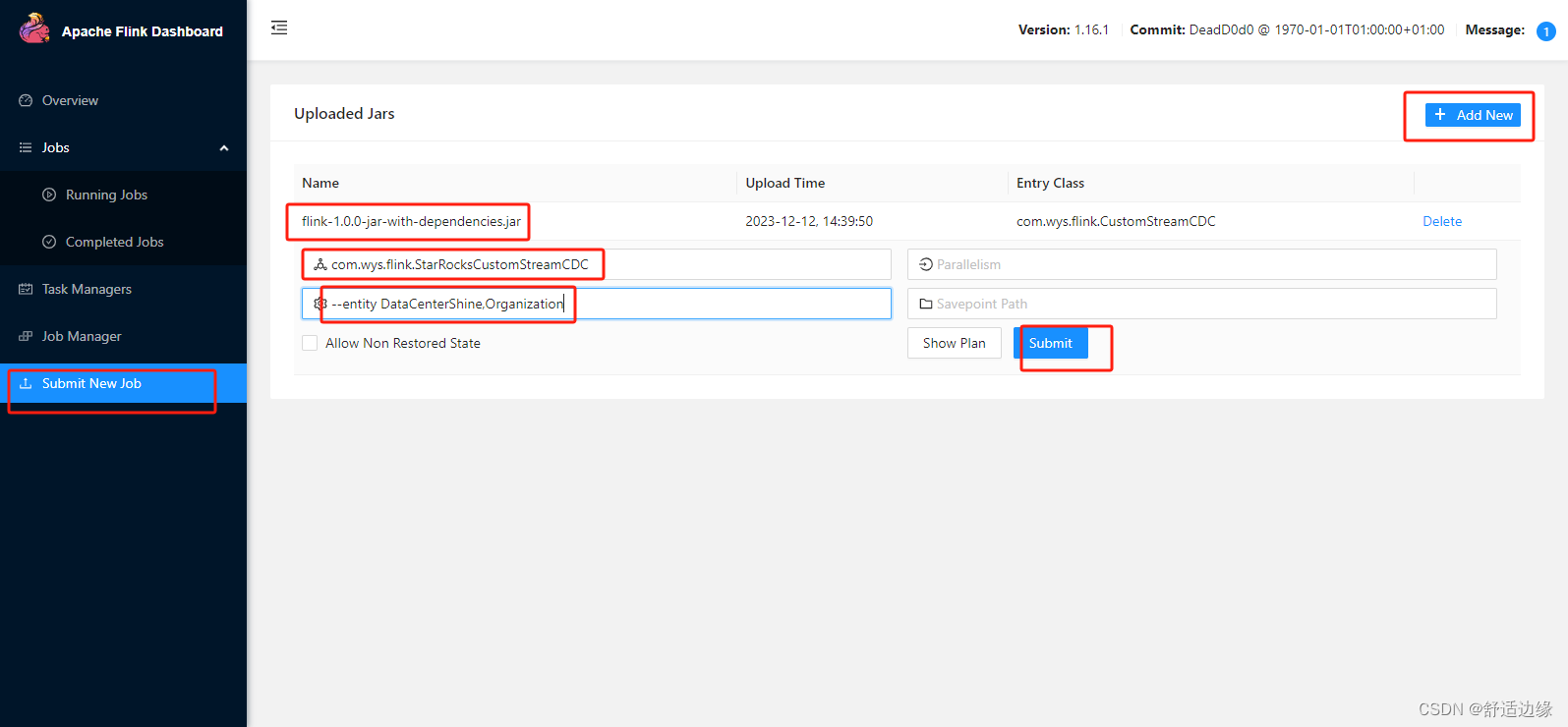Click the Uploaded Jars heading
The height and width of the screenshot is (727, 1568).
click(344, 114)
